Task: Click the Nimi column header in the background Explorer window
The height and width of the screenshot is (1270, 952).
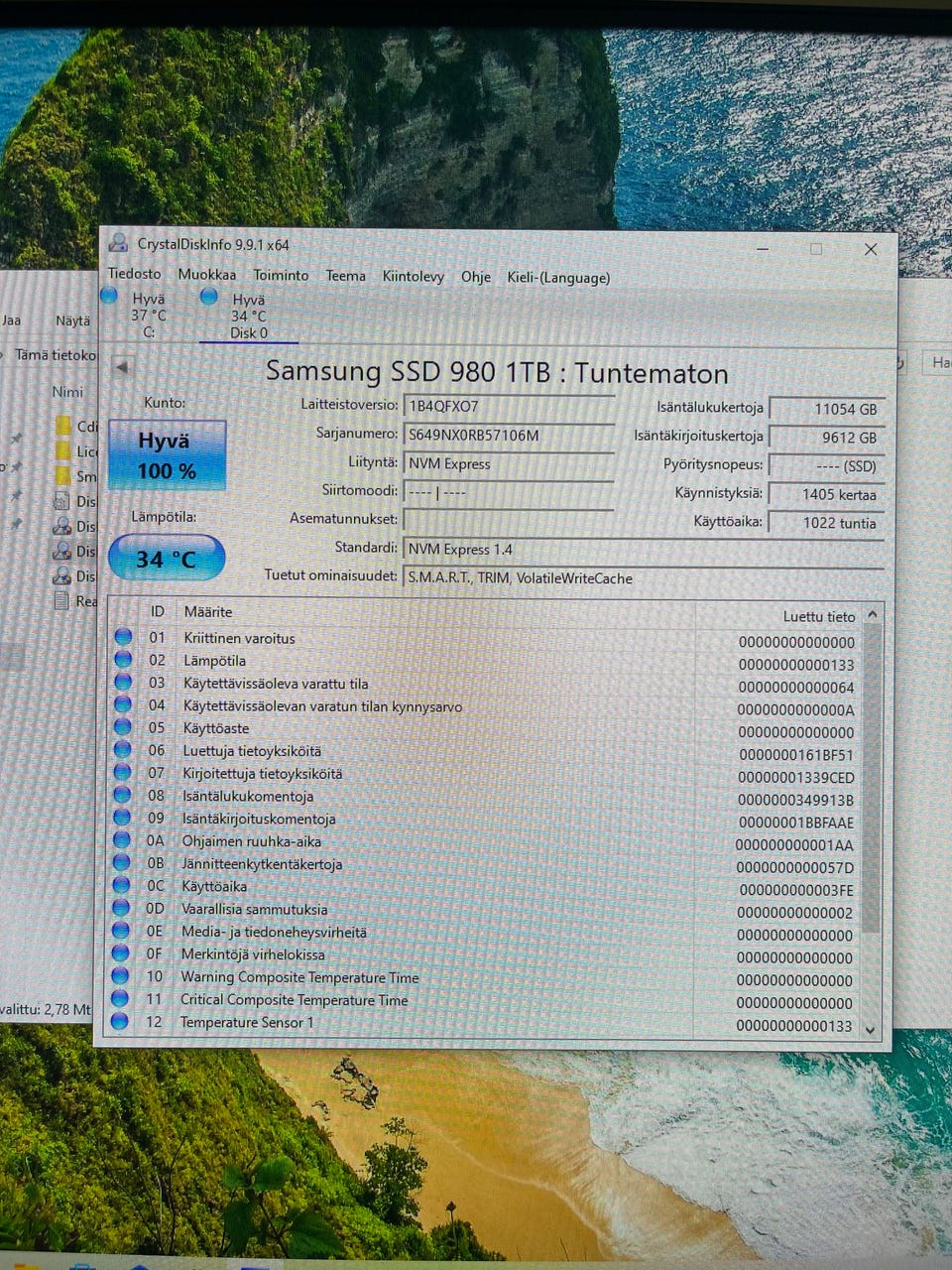Action: (x=67, y=392)
